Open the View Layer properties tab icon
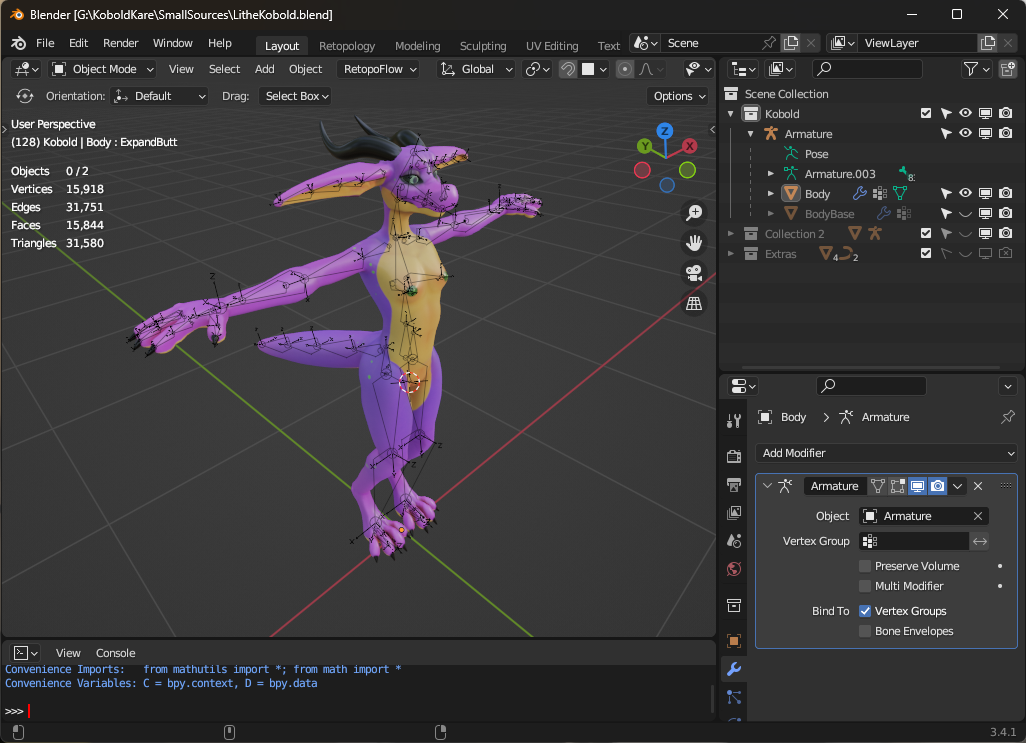Image resolution: width=1026 pixels, height=743 pixels. tap(734, 513)
